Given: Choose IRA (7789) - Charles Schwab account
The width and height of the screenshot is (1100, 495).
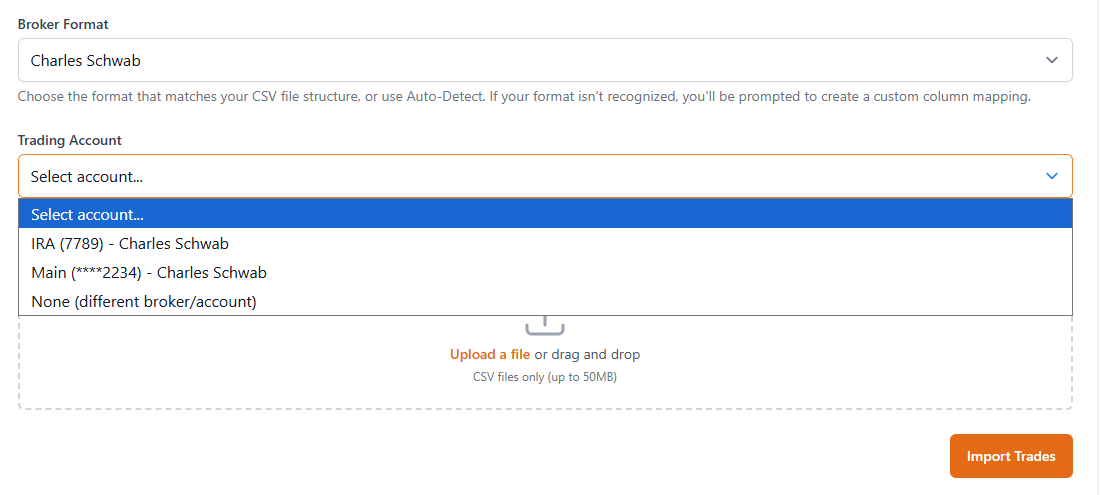Looking at the screenshot, I should pyautogui.click(x=130, y=243).
